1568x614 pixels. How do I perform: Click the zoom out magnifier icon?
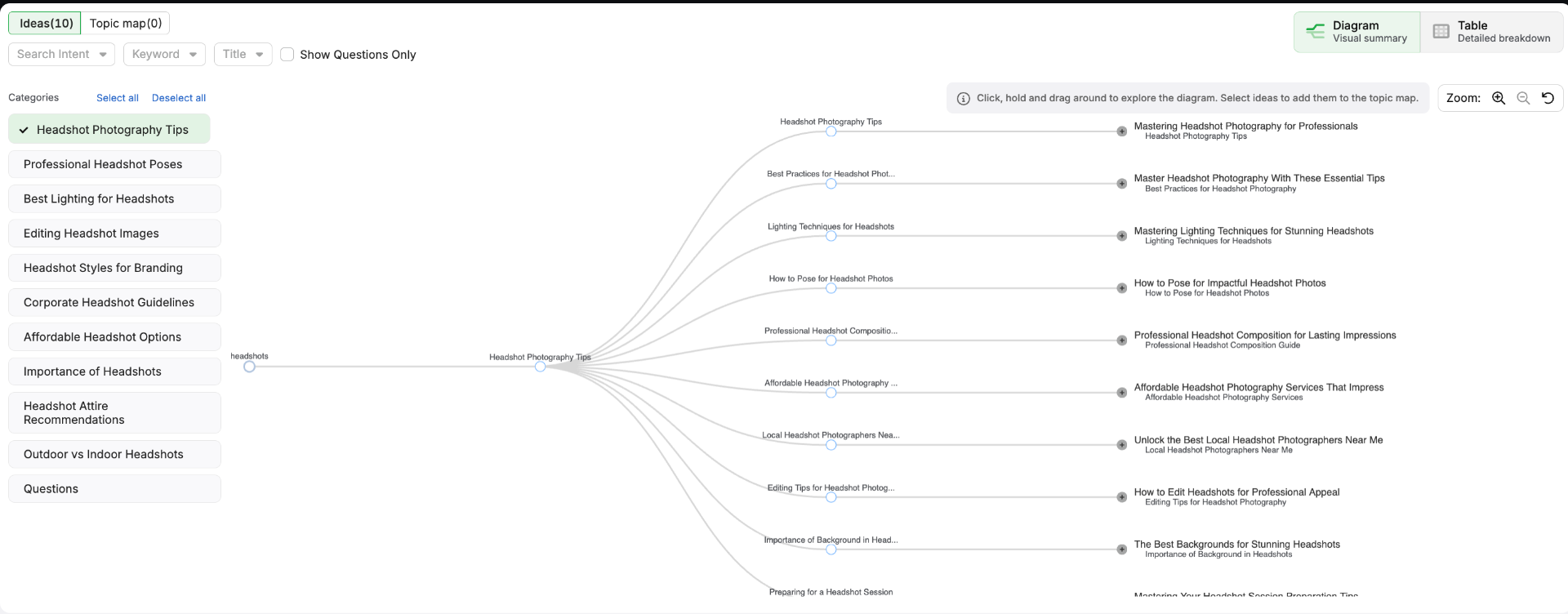1523,98
